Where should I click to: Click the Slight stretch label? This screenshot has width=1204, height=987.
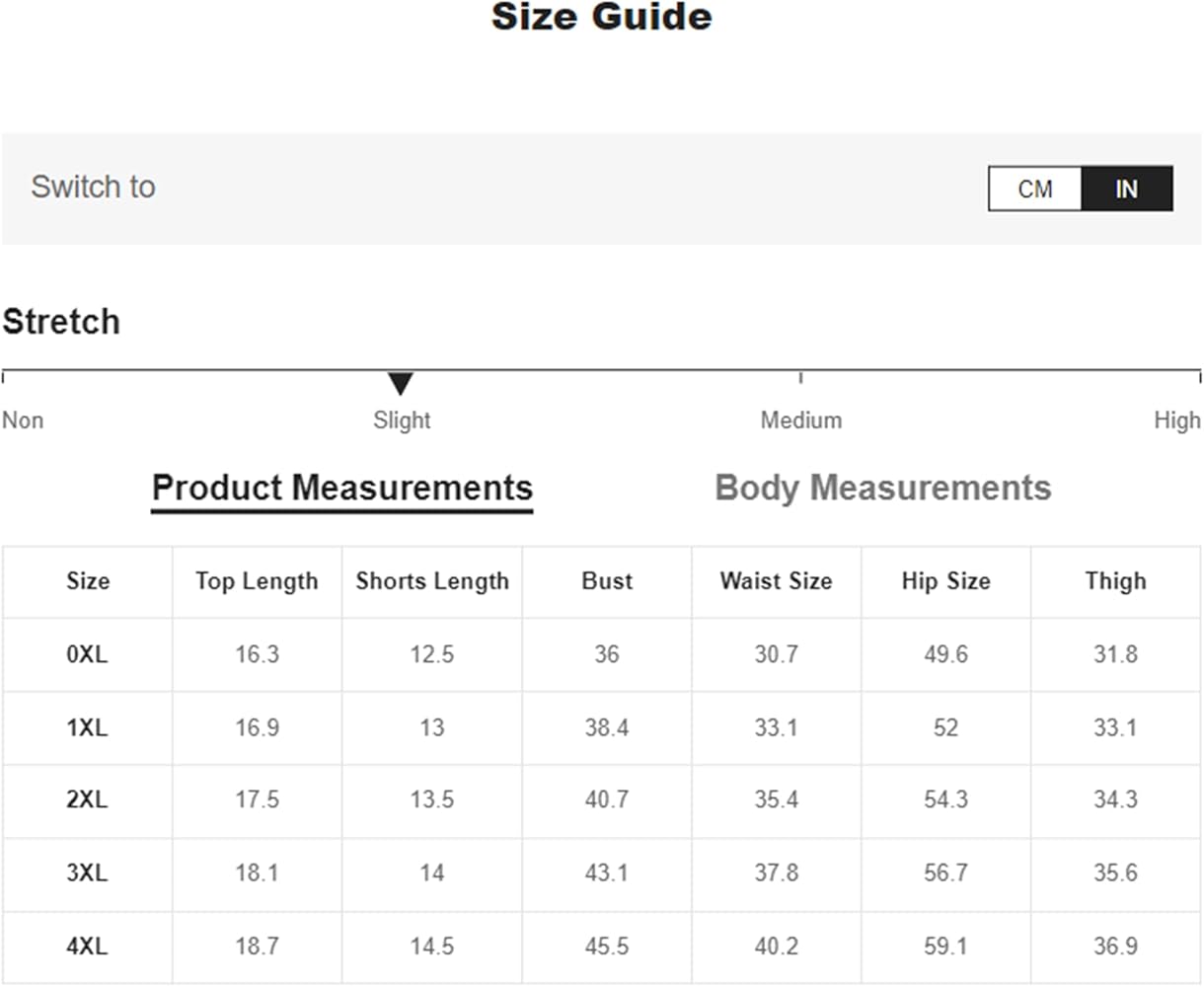[402, 420]
